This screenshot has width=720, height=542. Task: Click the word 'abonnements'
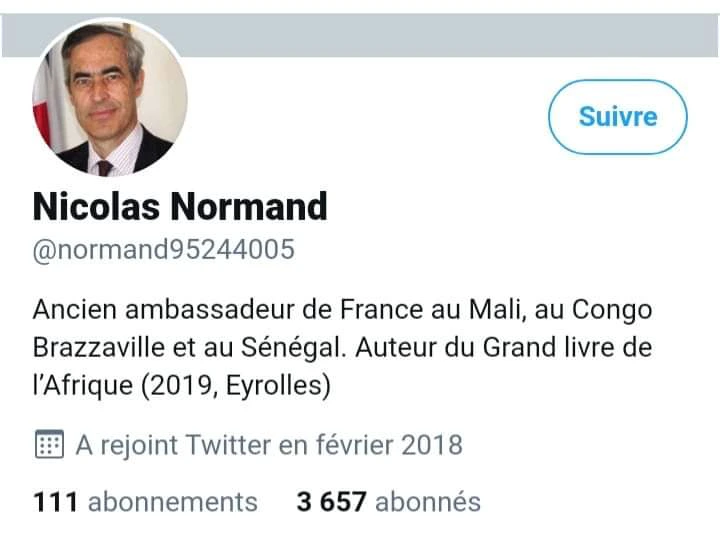[x=172, y=501]
